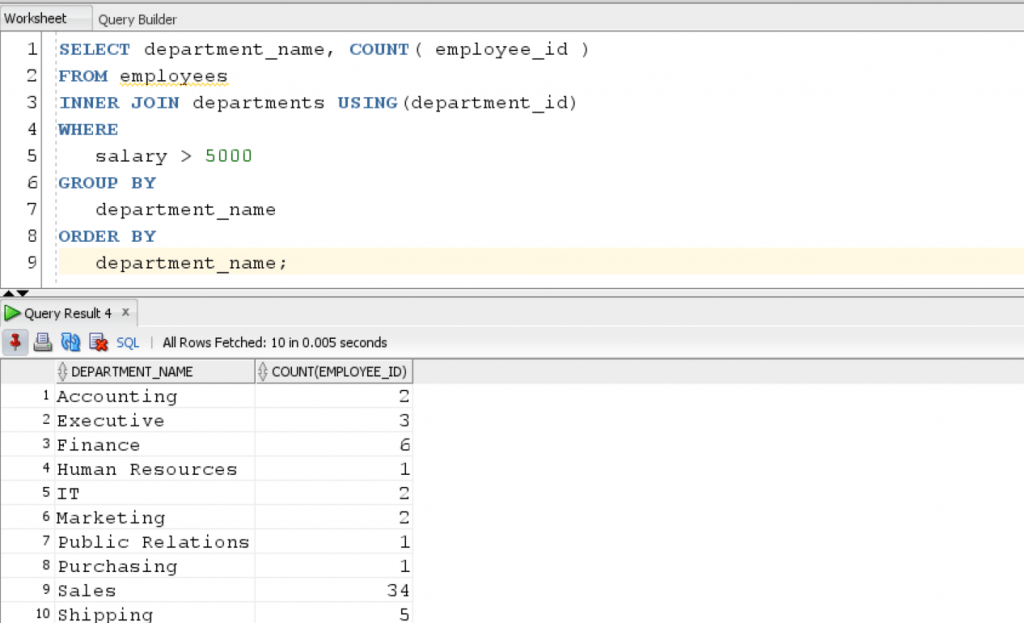1024x623 pixels.
Task: Click the print results icon
Action: (x=43, y=342)
